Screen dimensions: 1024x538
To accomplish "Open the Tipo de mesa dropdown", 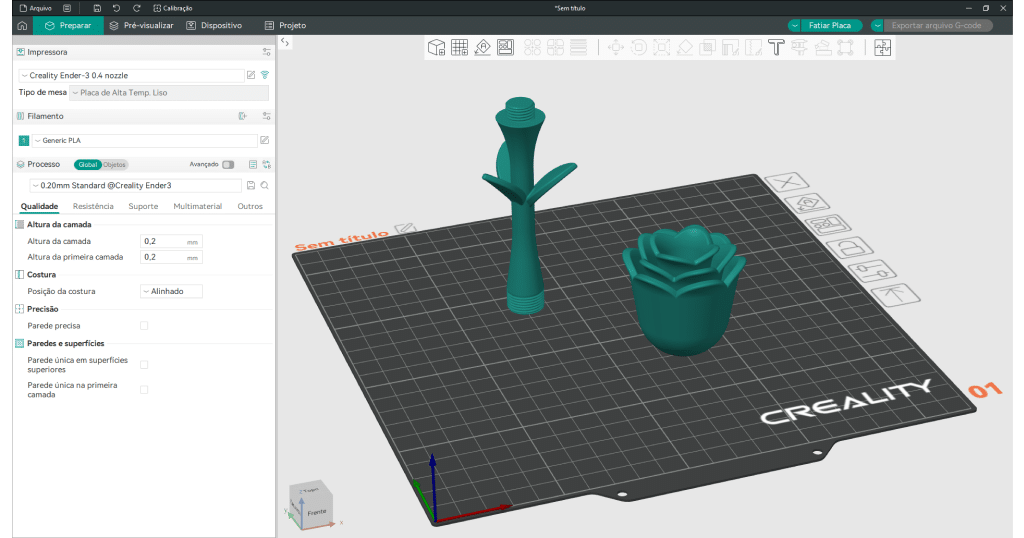I will point(169,93).
